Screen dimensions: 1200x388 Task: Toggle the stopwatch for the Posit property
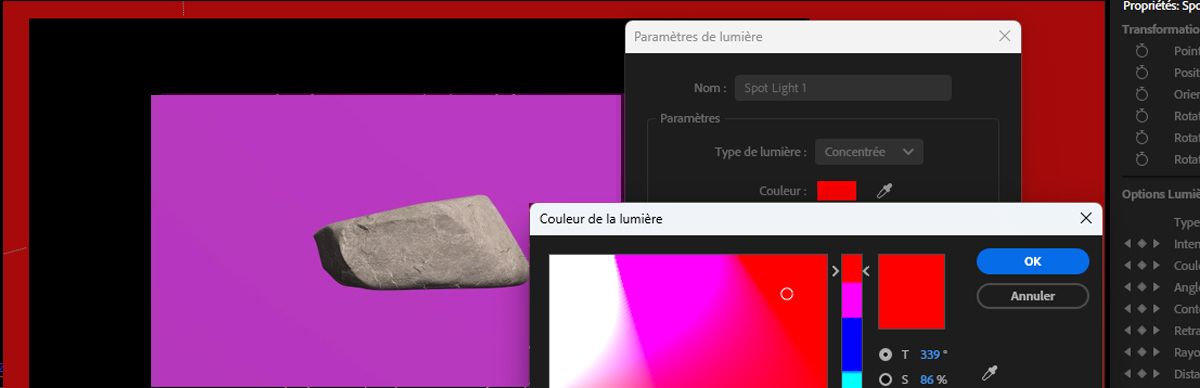(1142, 73)
